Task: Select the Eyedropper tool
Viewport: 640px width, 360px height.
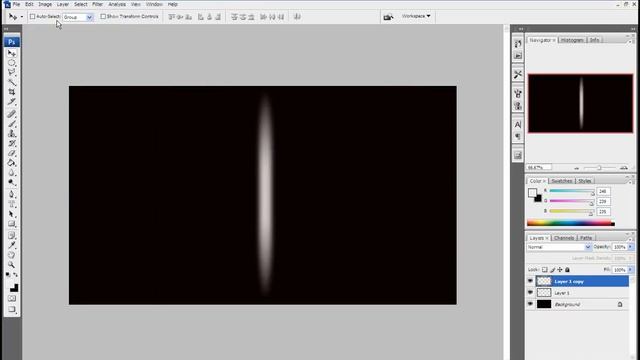Action: tap(11, 245)
